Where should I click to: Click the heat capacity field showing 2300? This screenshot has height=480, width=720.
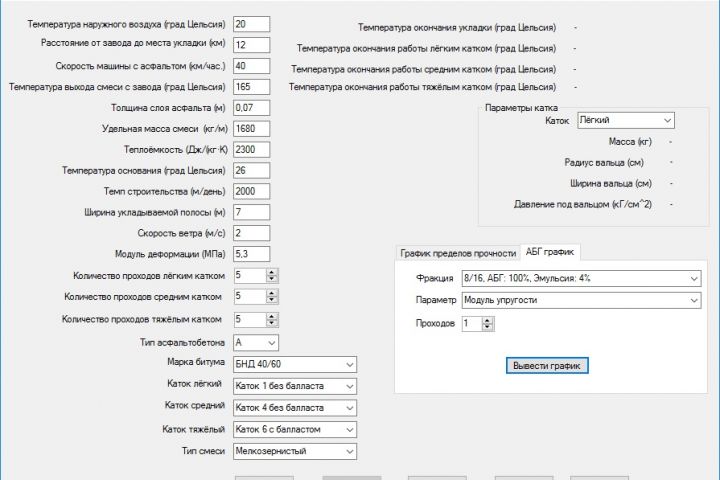251,150
